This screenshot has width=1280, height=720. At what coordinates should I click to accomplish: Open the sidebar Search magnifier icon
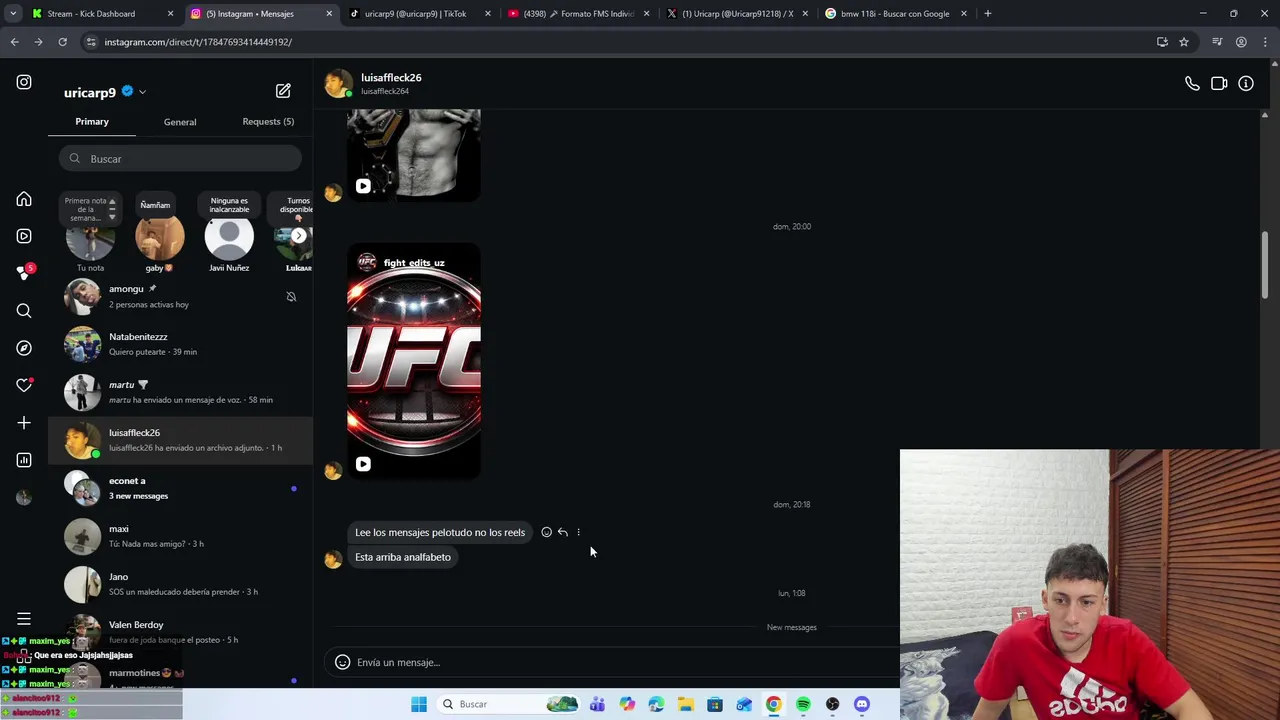[24, 311]
